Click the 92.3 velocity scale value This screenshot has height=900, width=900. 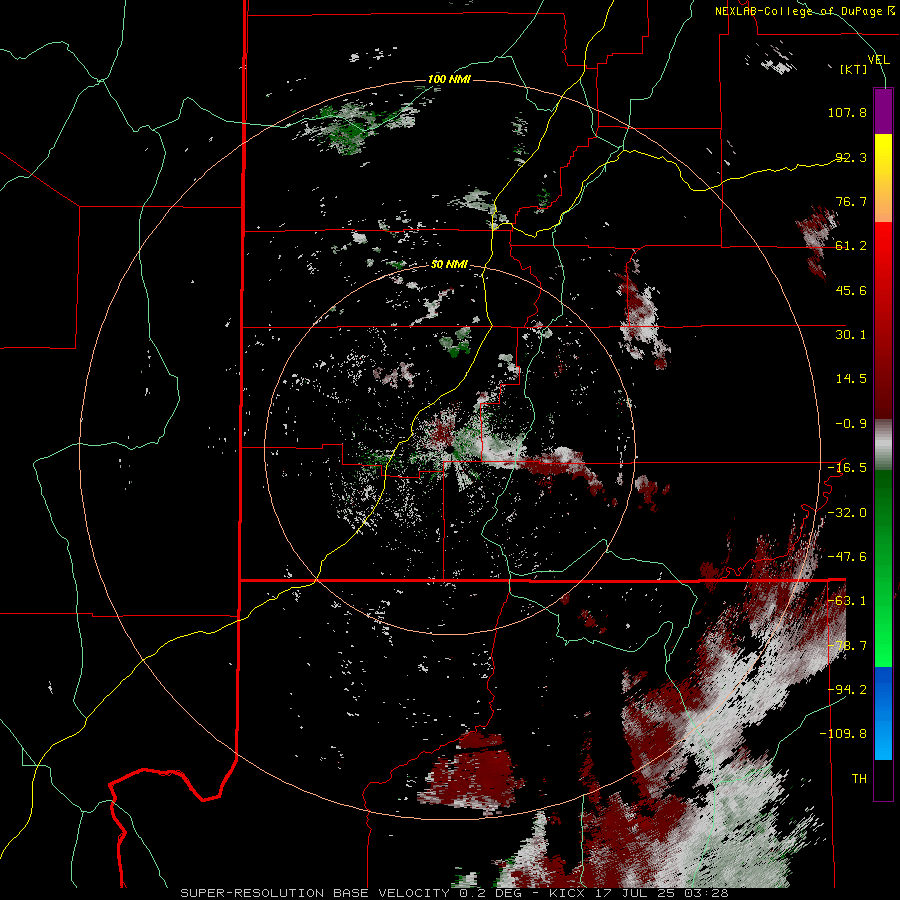click(851, 157)
